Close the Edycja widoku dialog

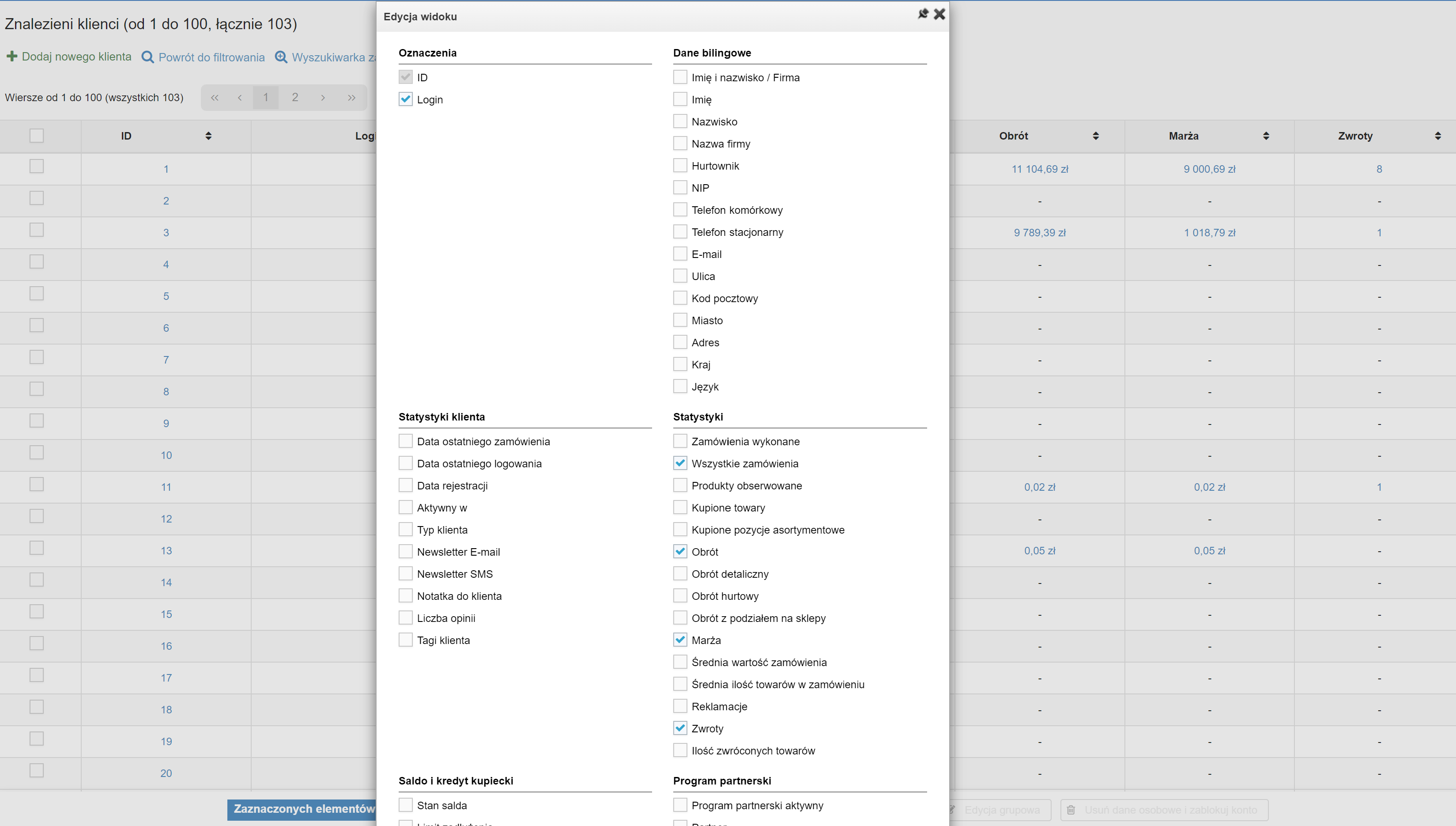pyautogui.click(x=939, y=14)
